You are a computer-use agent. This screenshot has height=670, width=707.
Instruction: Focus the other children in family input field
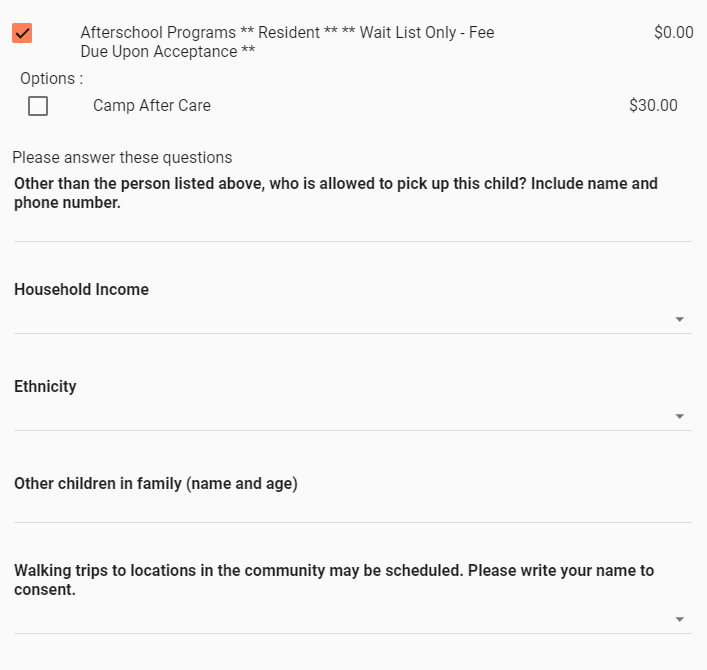pyautogui.click(x=352, y=509)
